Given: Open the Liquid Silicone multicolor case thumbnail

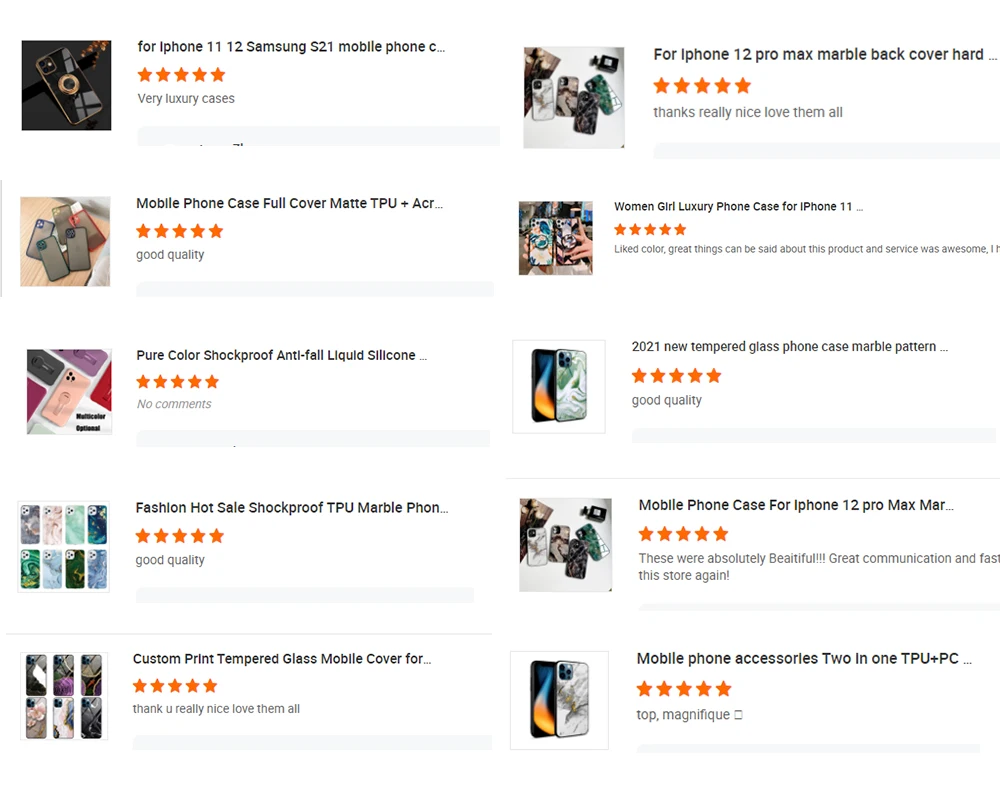Looking at the screenshot, I should coord(69,391).
